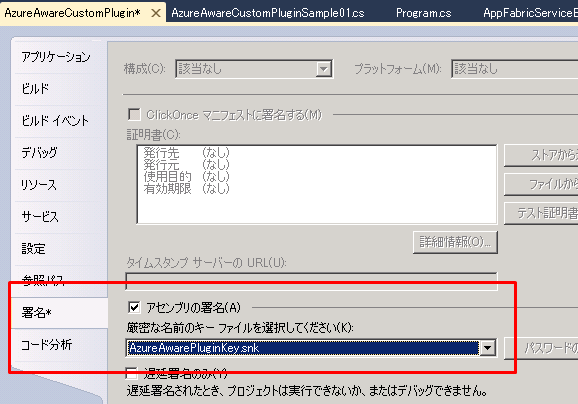Uncheck アセンブリの署名 checkbox
This screenshot has height=404, width=578.
point(134,307)
